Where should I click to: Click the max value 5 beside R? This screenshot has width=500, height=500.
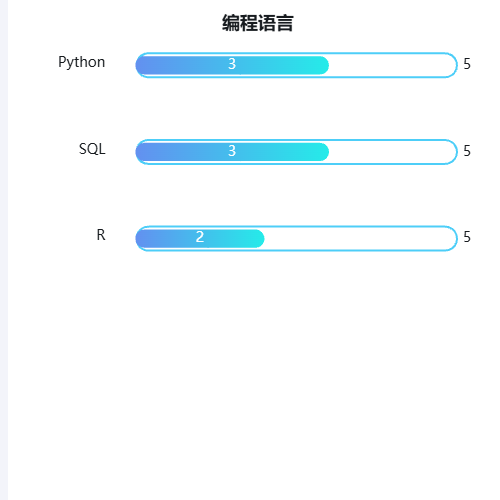pos(467,237)
